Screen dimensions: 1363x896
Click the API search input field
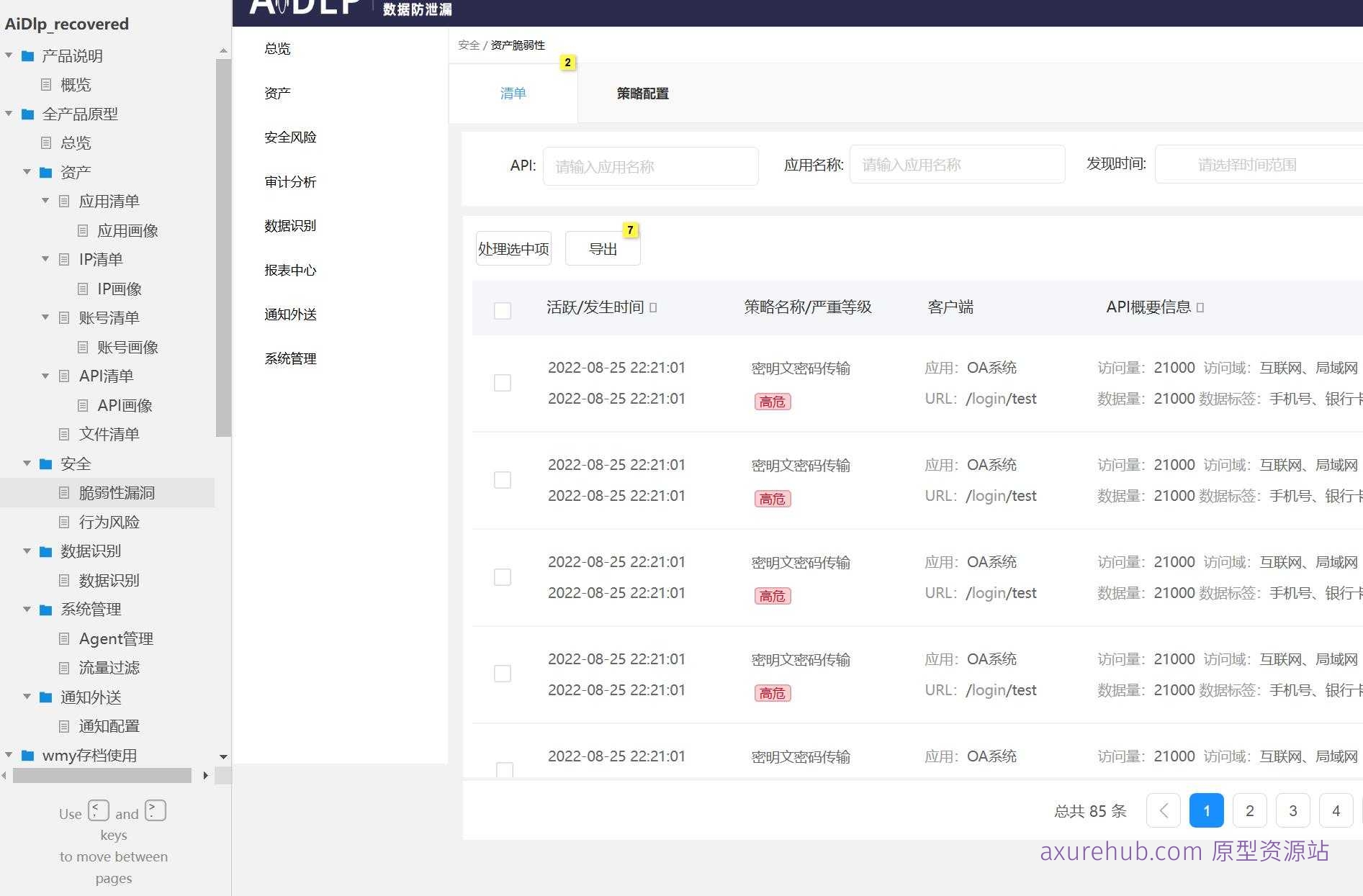point(650,166)
